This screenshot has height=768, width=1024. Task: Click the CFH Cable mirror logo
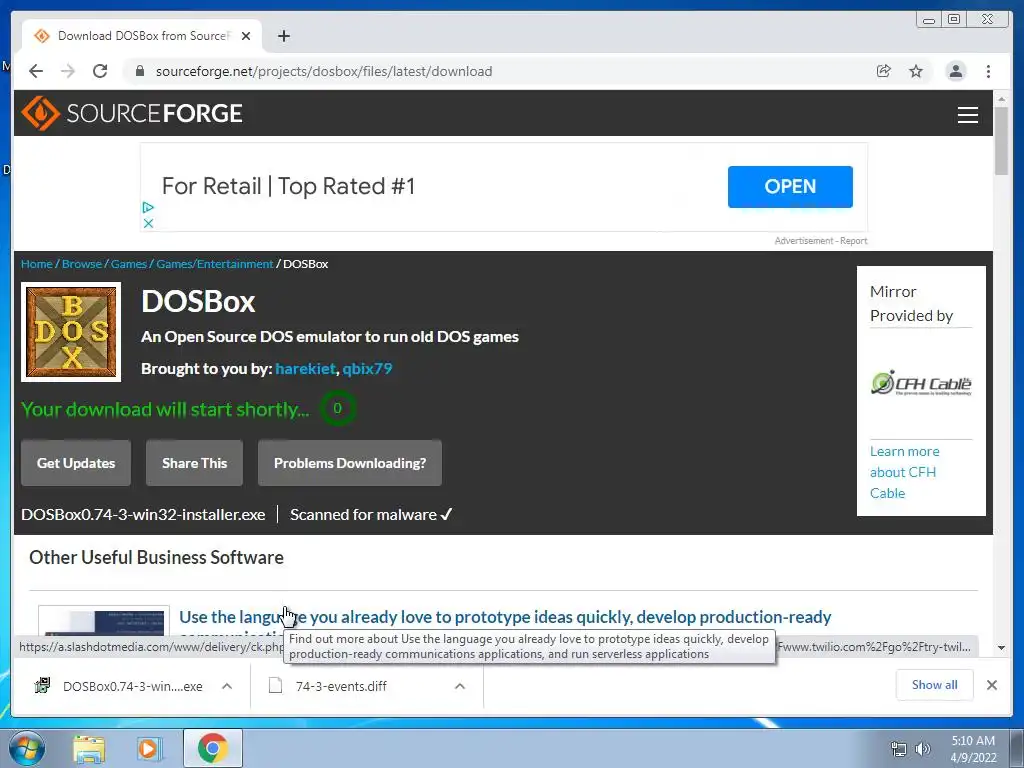(x=921, y=383)
